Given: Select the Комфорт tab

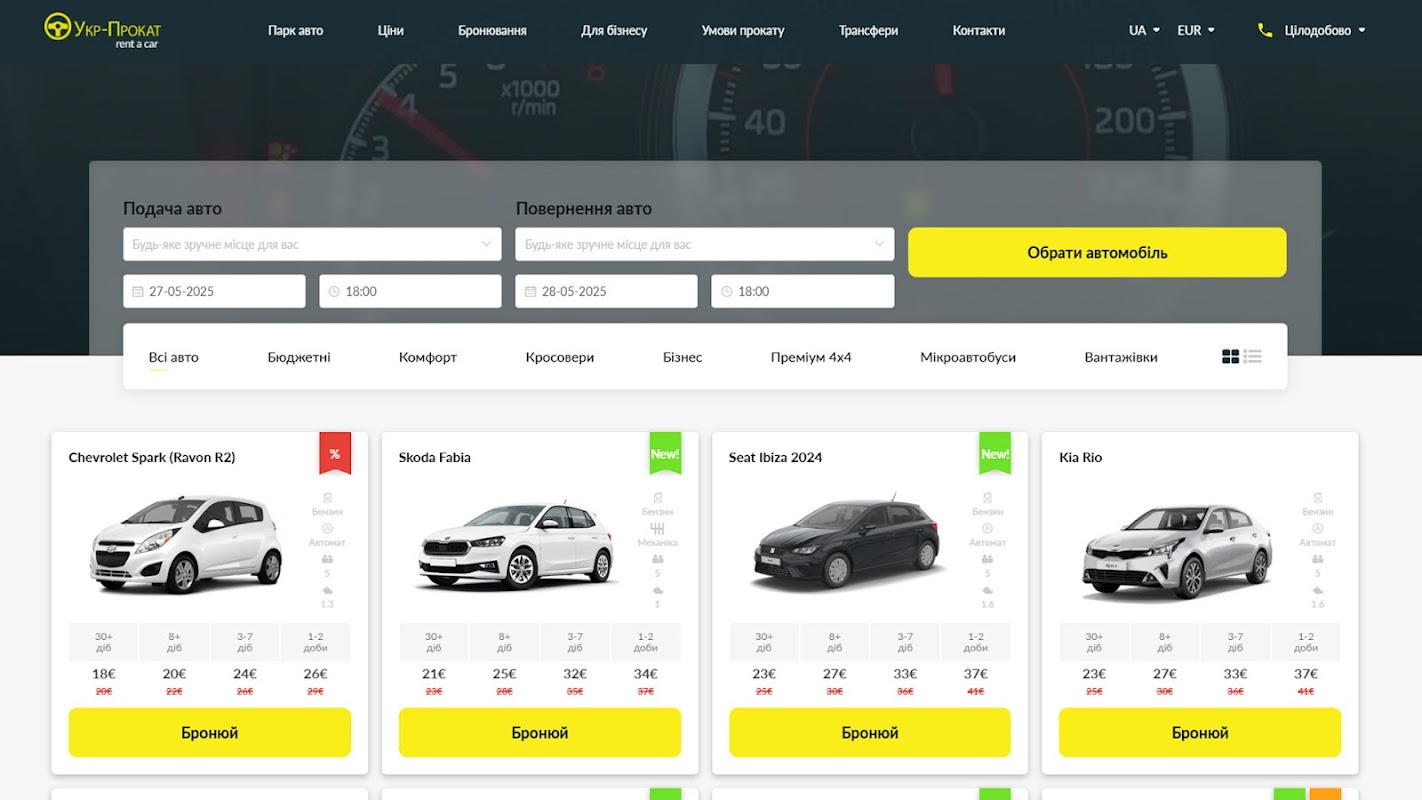Looking at the screenshot, I should [428, 357].
